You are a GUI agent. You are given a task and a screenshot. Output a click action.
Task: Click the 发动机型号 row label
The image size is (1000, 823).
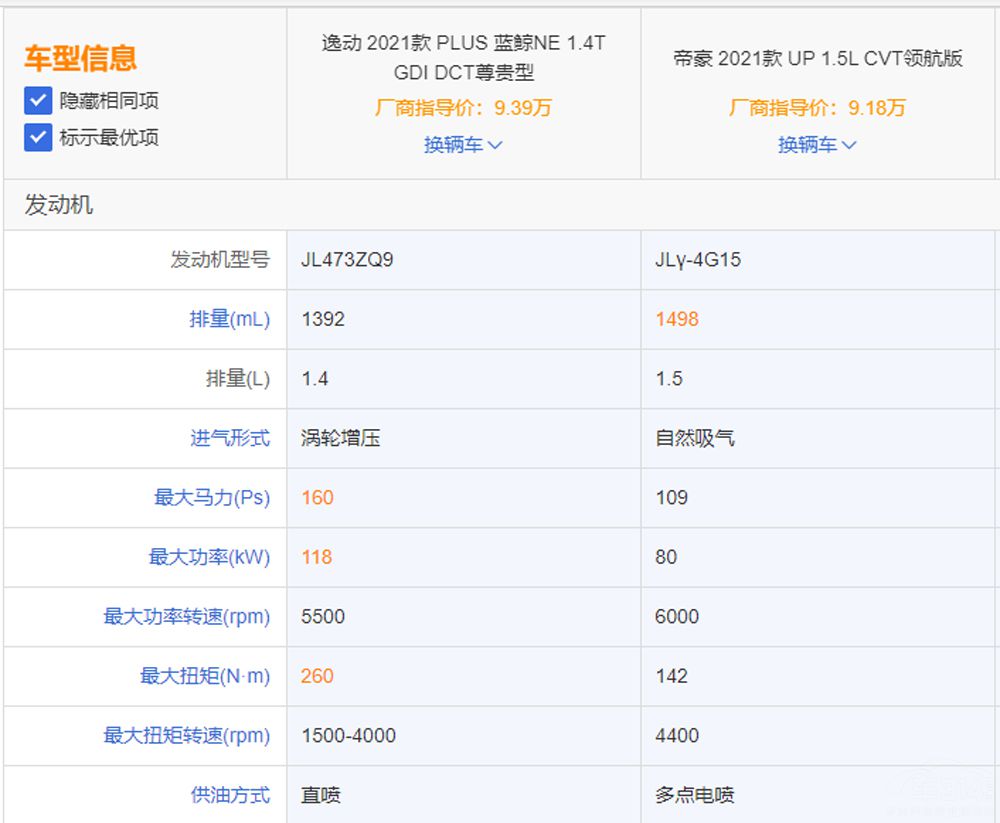220,260
